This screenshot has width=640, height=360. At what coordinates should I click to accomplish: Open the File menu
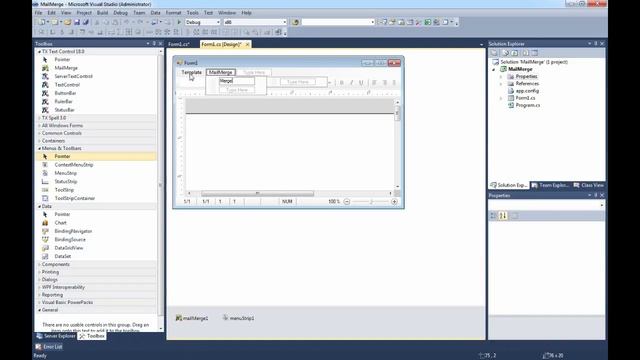[x=38, y=13]
